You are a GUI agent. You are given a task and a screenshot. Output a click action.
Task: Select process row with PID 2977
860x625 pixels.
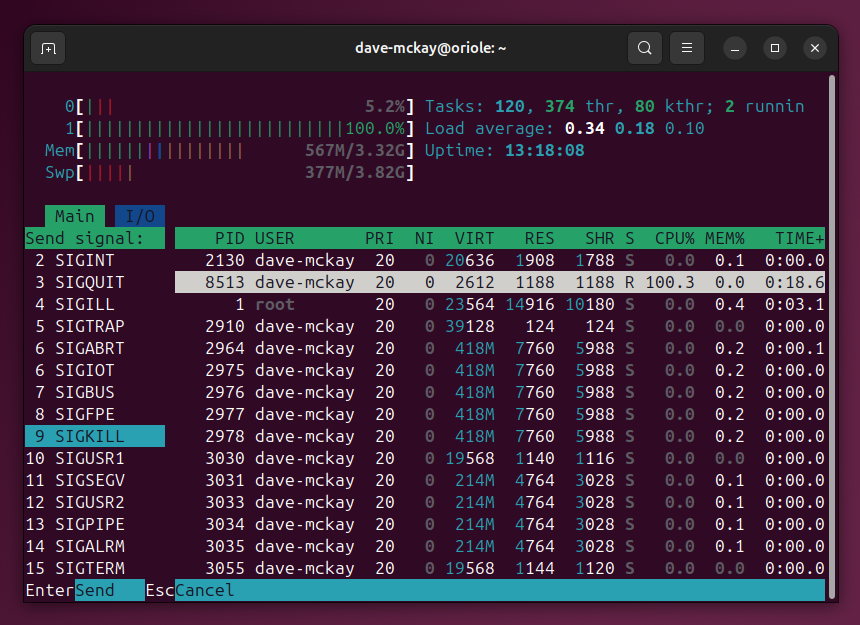[500, 414]
